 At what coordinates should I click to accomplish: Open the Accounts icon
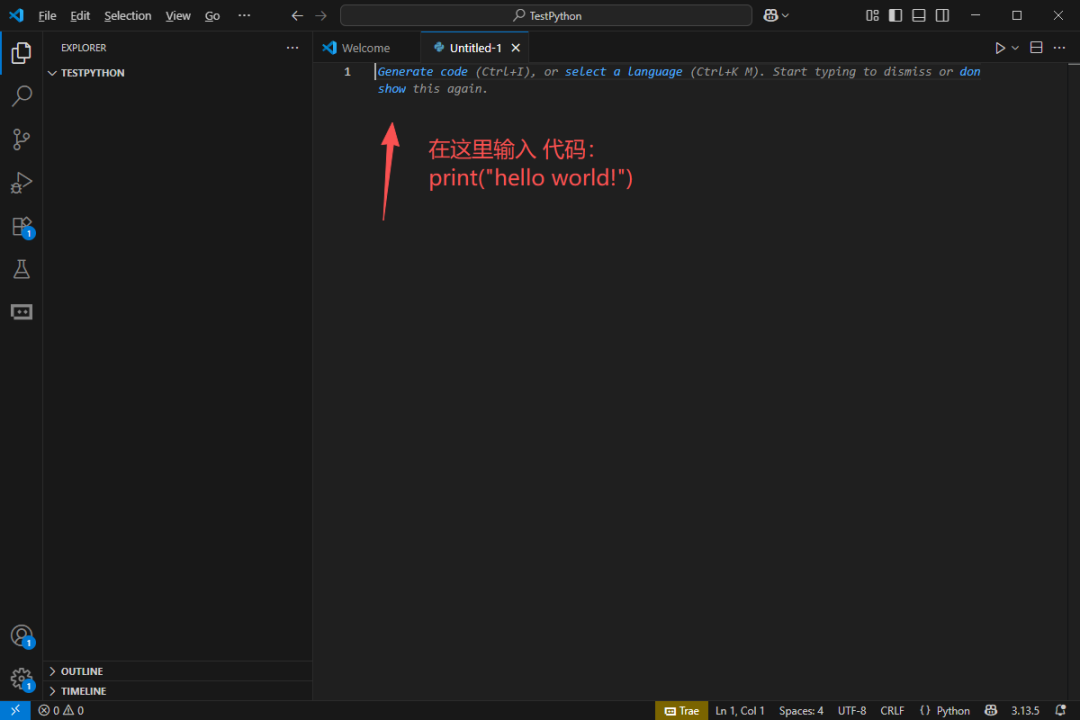(21, 635)
